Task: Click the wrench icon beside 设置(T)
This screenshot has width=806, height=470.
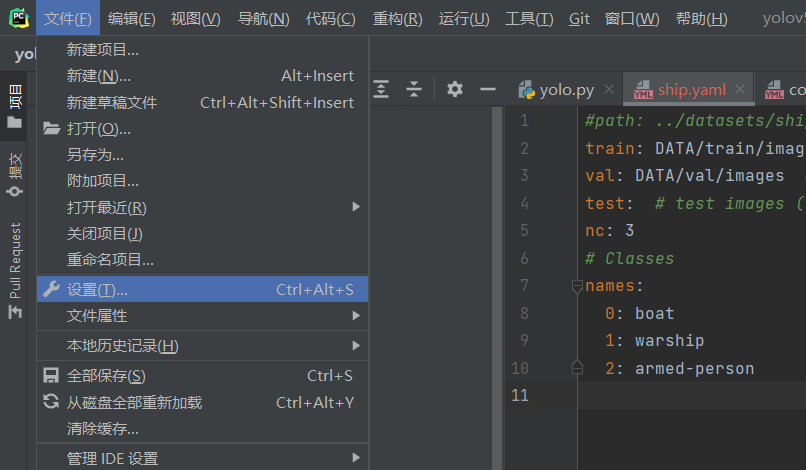Action: pyautogui.click(x=51, y=290)
